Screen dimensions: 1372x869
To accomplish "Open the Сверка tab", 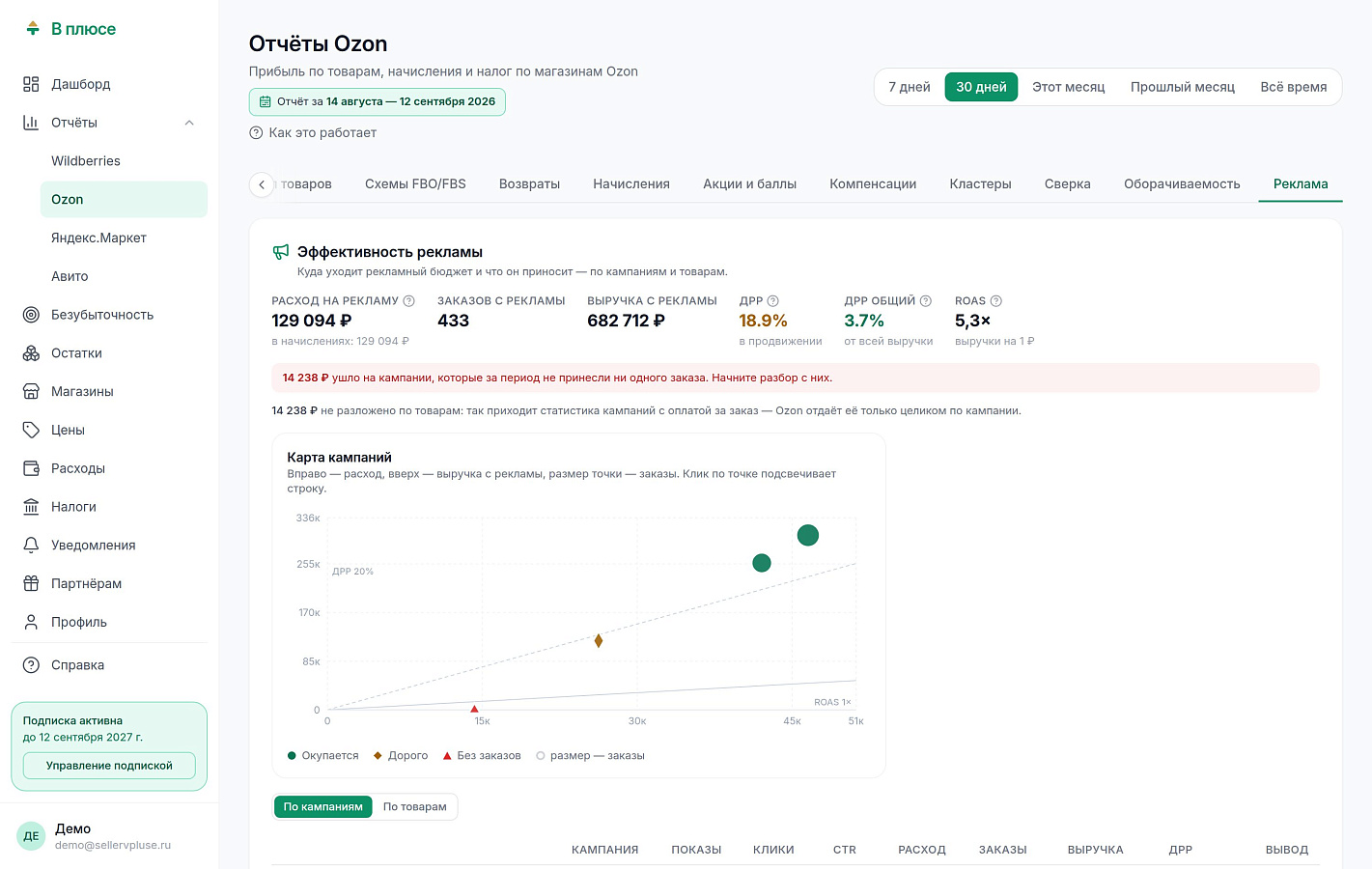I will (x=1068, y=184).
